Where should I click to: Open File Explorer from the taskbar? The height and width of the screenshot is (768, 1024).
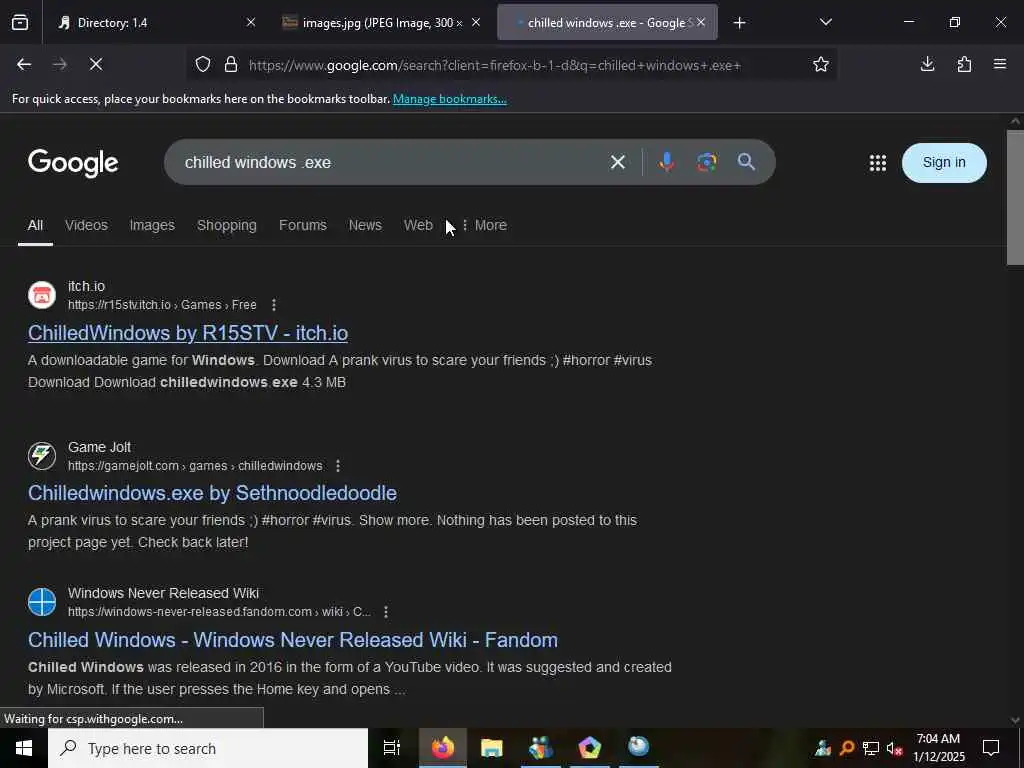(491, 748)
